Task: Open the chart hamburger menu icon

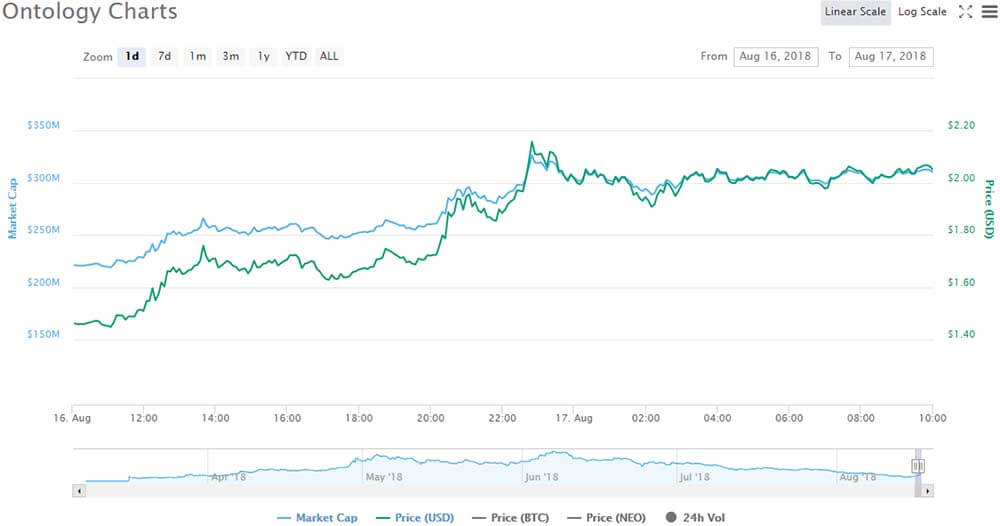Action: tap(990, 11)
